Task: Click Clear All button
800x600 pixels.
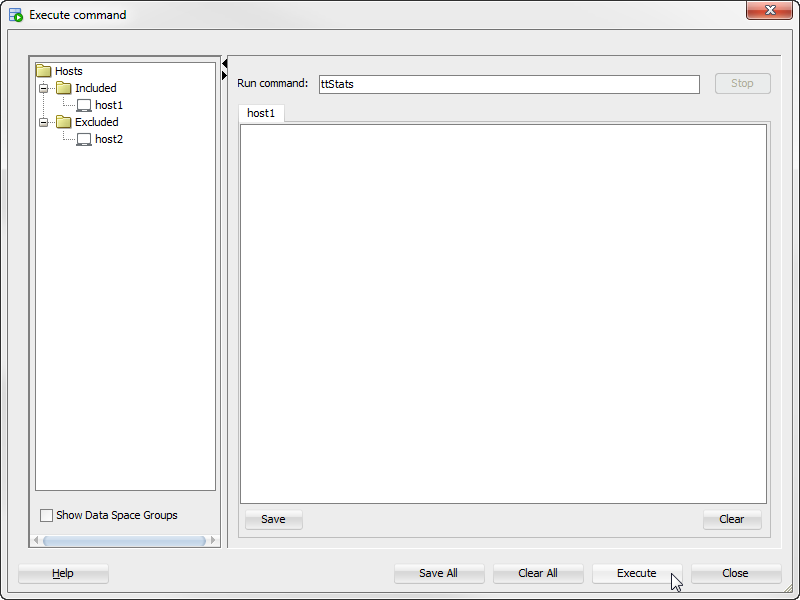Action: pyautogui.click(x=538, y=573)
